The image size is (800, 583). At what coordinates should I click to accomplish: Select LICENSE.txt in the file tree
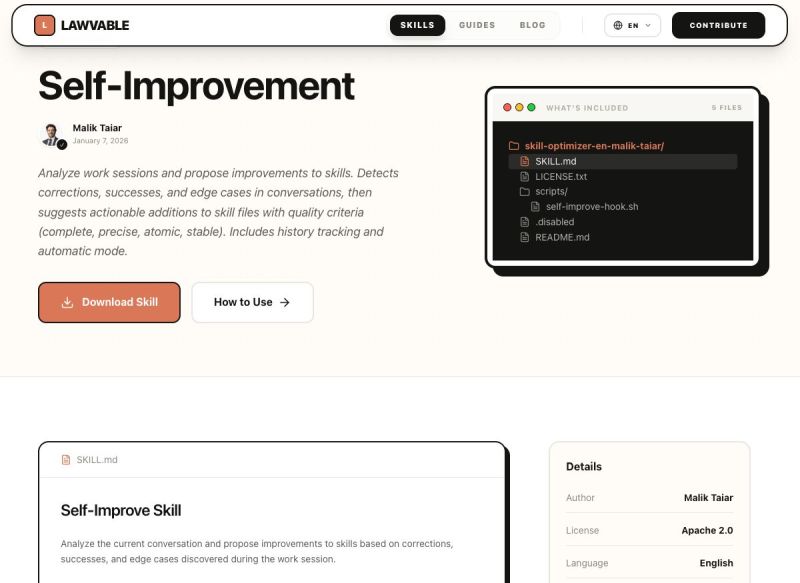pos(561,176)
